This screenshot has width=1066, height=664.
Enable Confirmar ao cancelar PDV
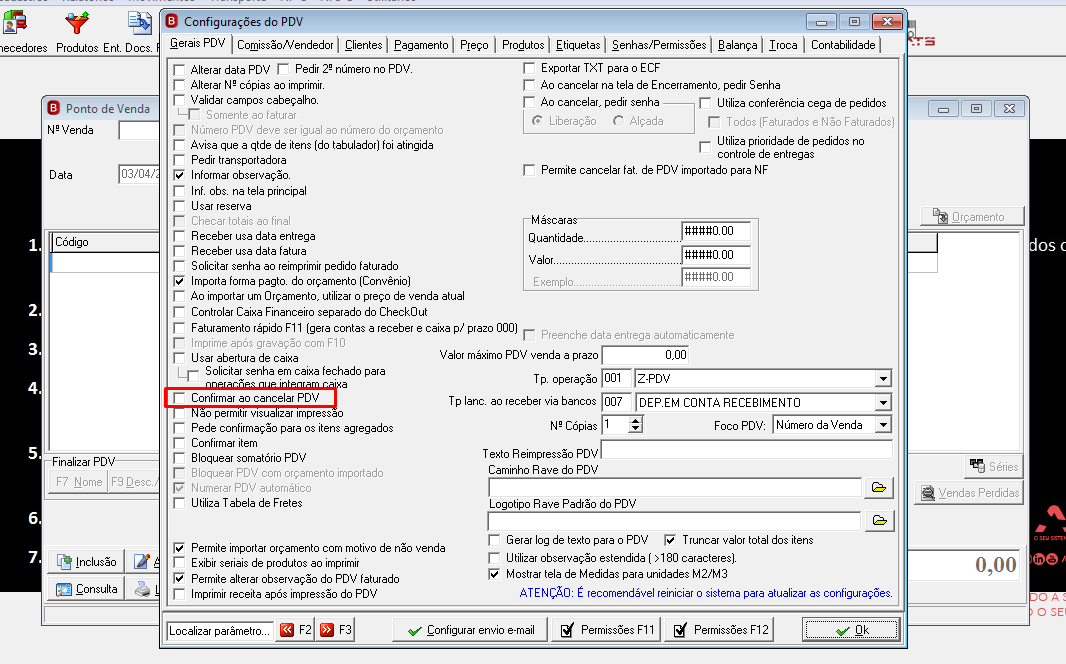pos(179,398)
